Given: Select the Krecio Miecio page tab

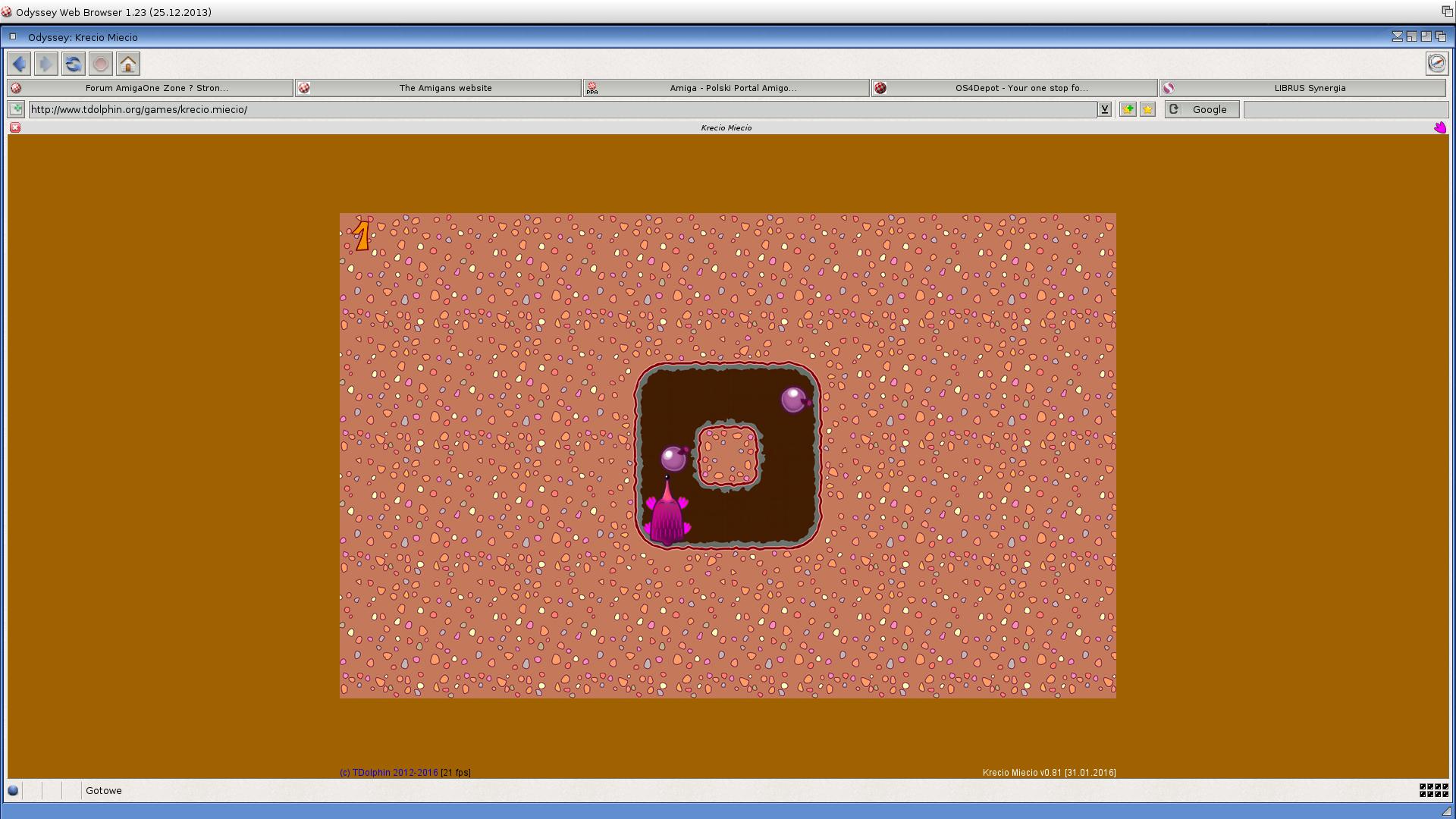Looking at the screenshot, I should tap(726, 127).
